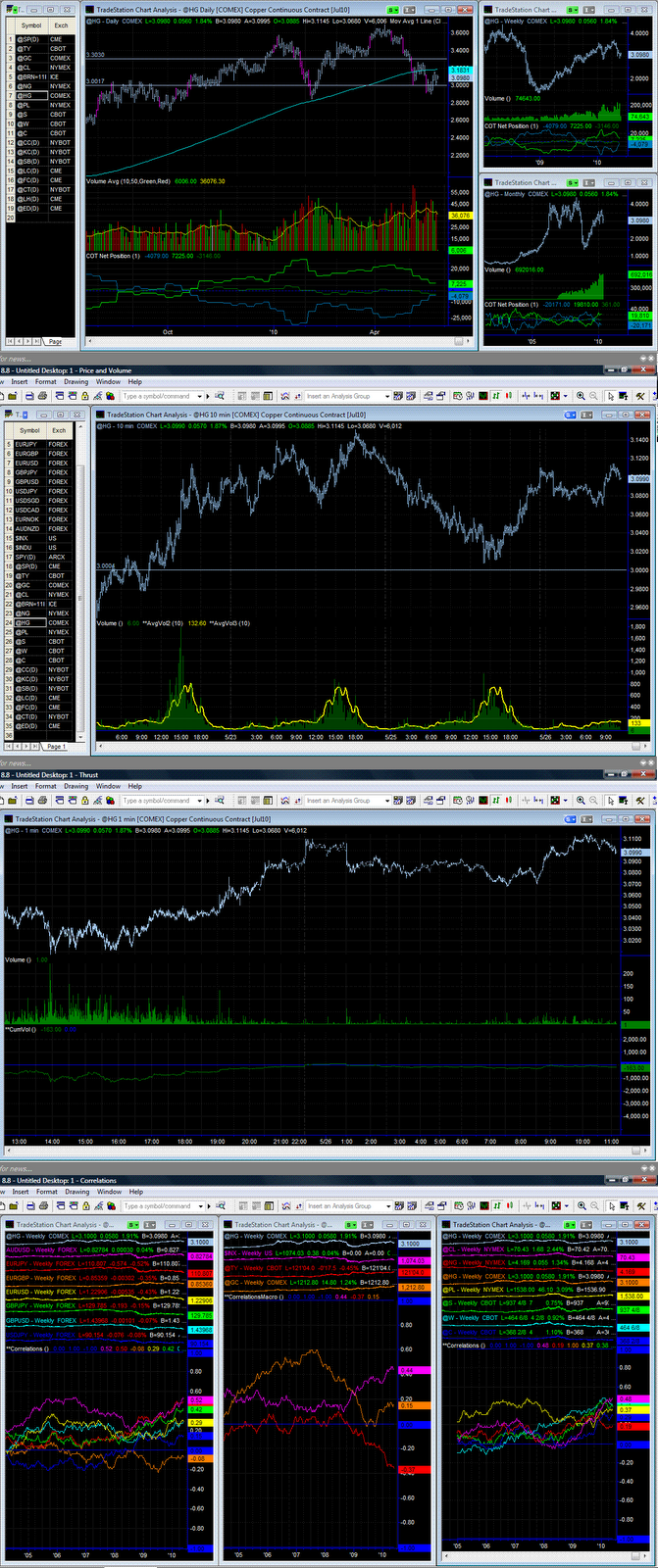Click the @HG 1 min chart window title bar
Viewport: 658px width, 1568px height.
coord(329,819)
